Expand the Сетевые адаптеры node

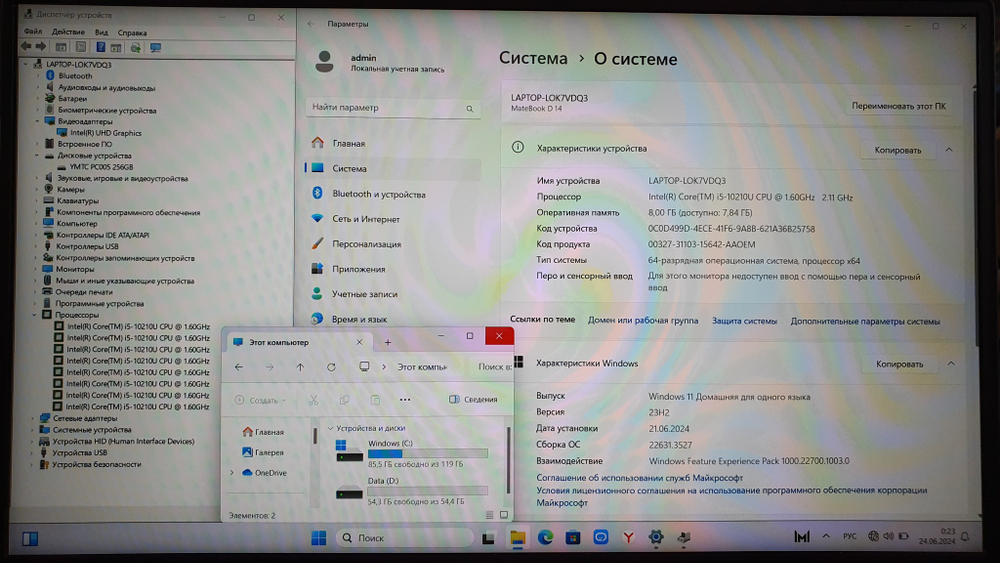(33, 418)
